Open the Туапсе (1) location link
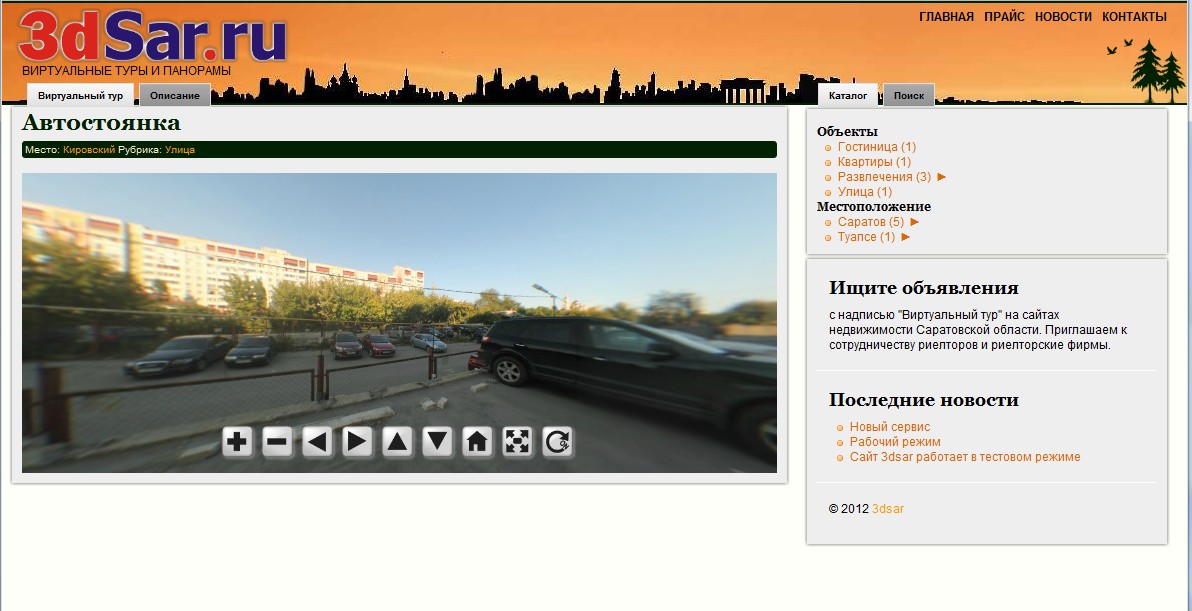The height and width of the screenshot is (611, 1192). point(866,237)
